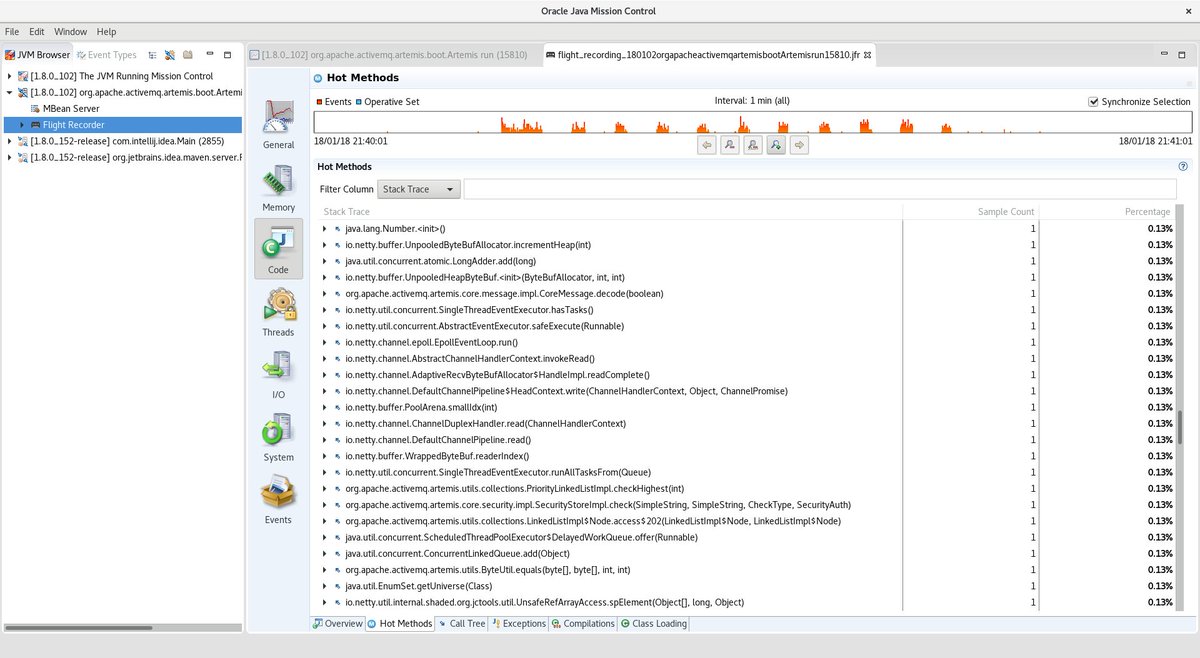
Task: Minimize the JVM Browser panel
Action: (x=209, y=55)
